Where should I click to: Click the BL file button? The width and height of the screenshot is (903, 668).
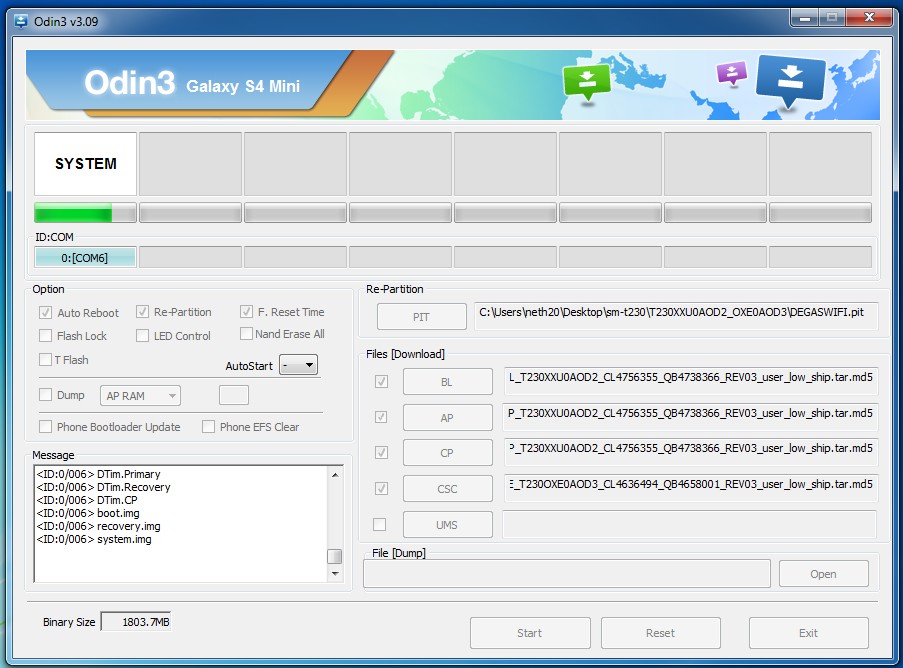pyautogui.click(x=447, y=382)
